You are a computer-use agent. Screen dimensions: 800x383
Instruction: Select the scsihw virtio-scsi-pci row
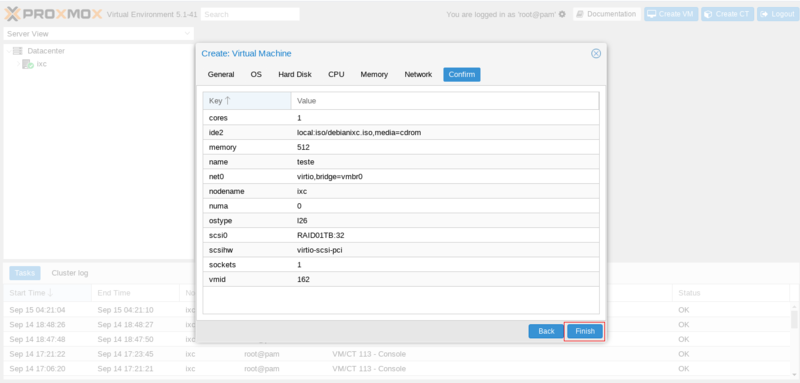[x=401, y=250]
